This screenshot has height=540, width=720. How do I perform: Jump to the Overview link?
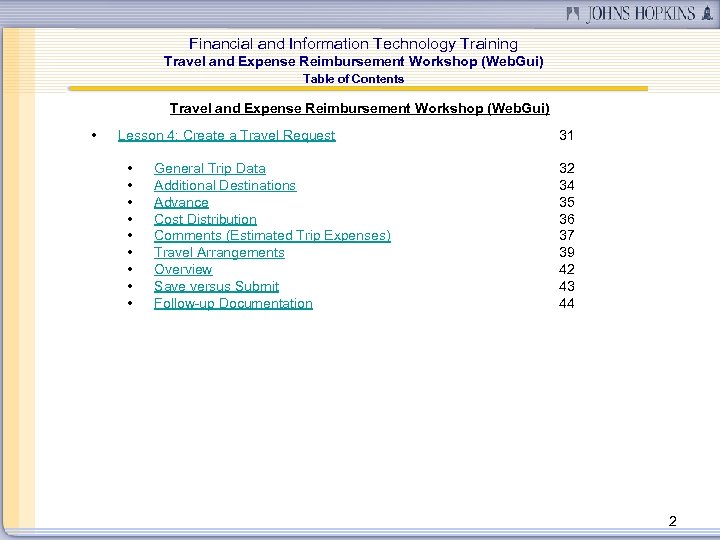(x=183, y=270)
